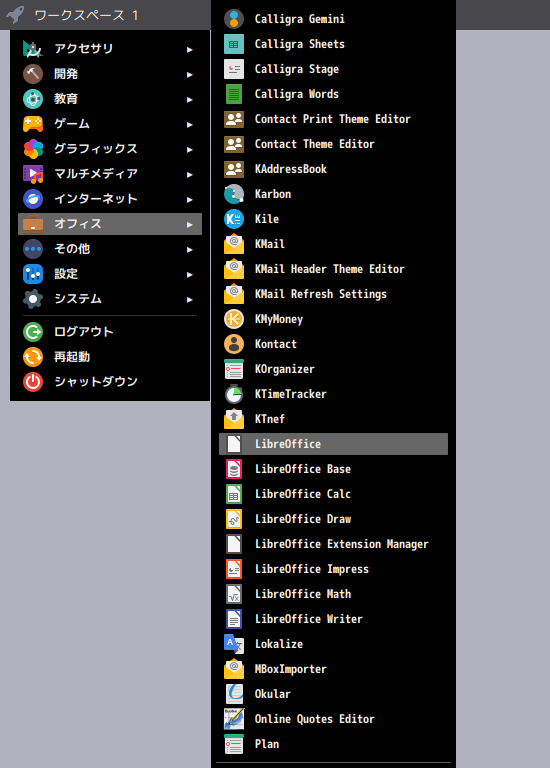Image resolution: width=550 pixels, height=768 pixels.
Task: Click the インターネット globe icon
Action: (x=33, y=199)
